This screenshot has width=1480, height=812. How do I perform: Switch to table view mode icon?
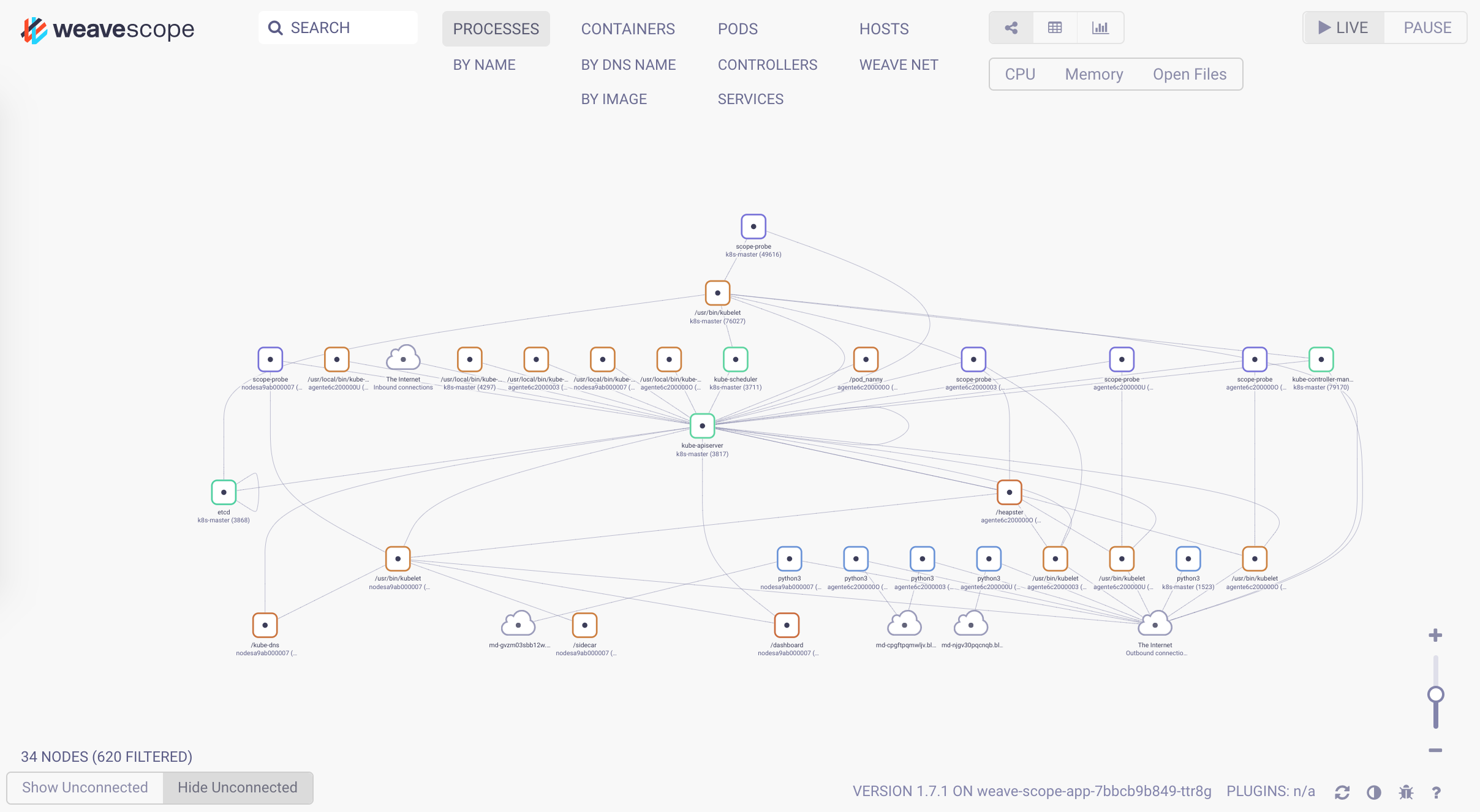point(1055,28)
